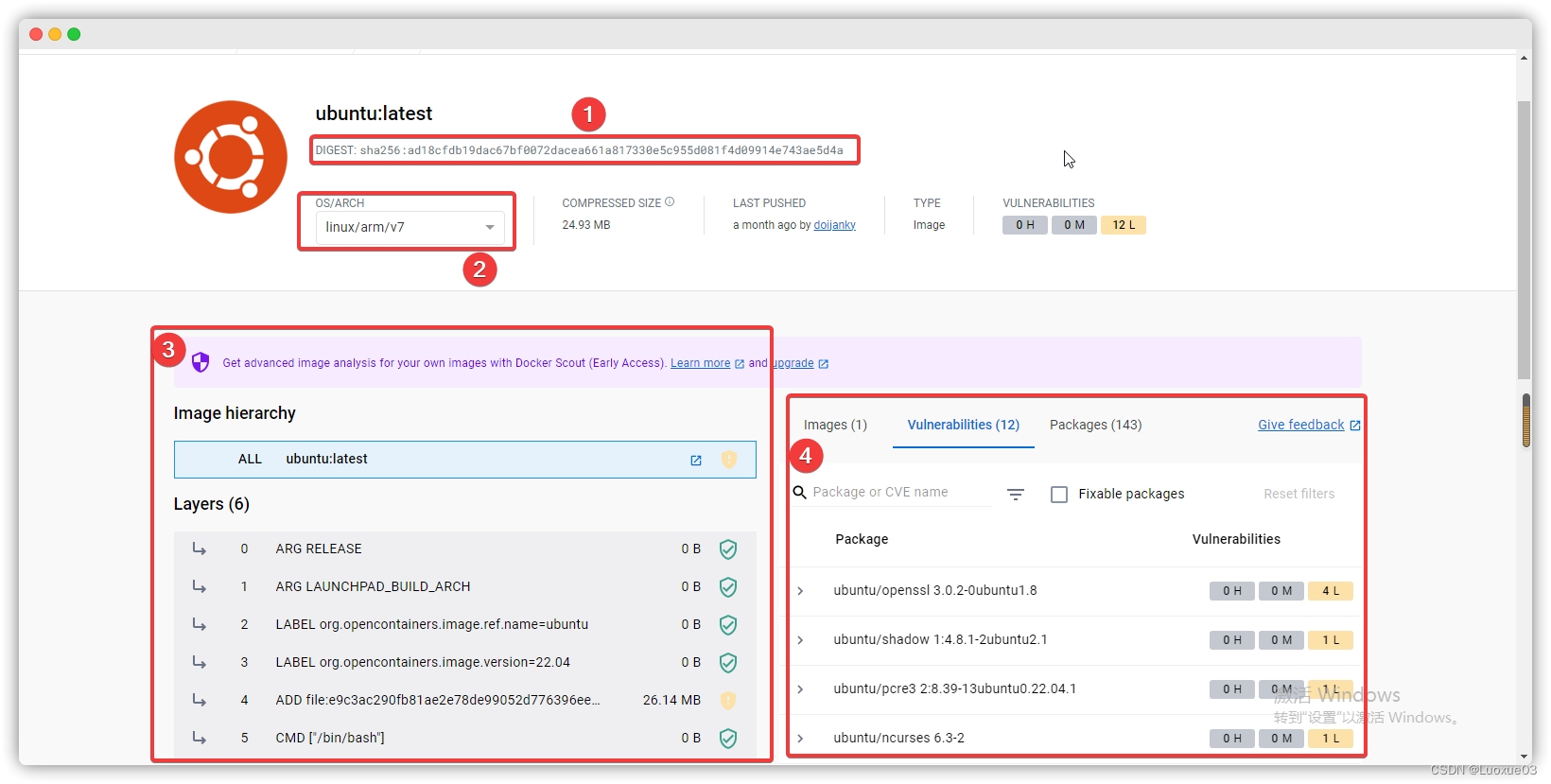
Task: Select layer ARG LAUNCHPAD_BUILD_ARCH
Action: (x=464, y=587)
